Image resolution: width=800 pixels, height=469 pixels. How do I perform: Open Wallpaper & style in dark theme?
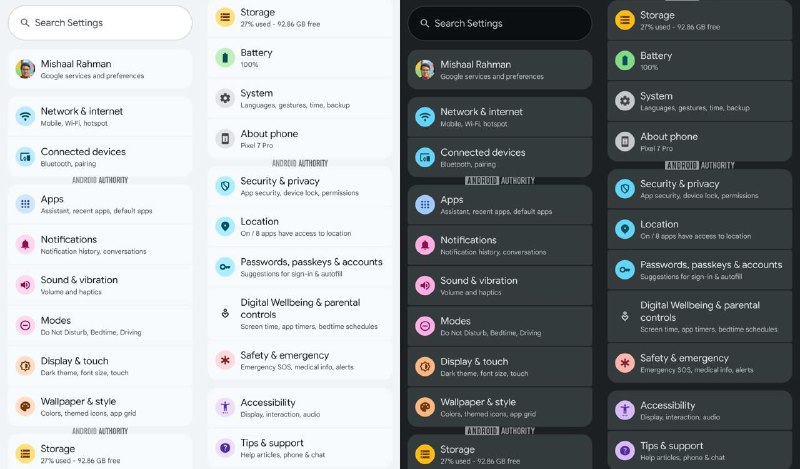point(499,407)
